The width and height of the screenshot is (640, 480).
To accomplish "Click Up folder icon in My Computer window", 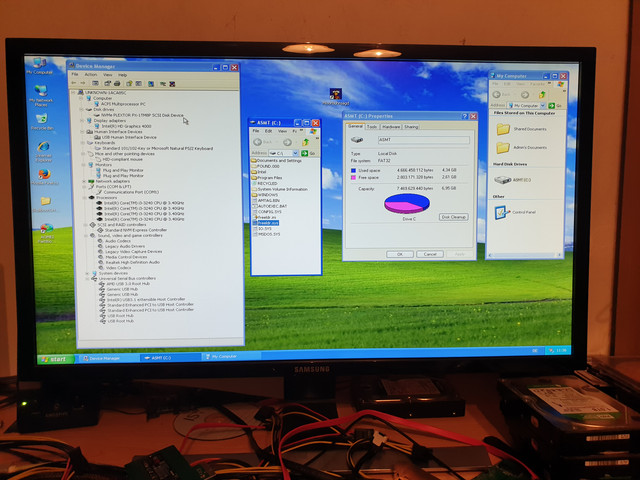I will pyautogui.click(x=542, y=95).
